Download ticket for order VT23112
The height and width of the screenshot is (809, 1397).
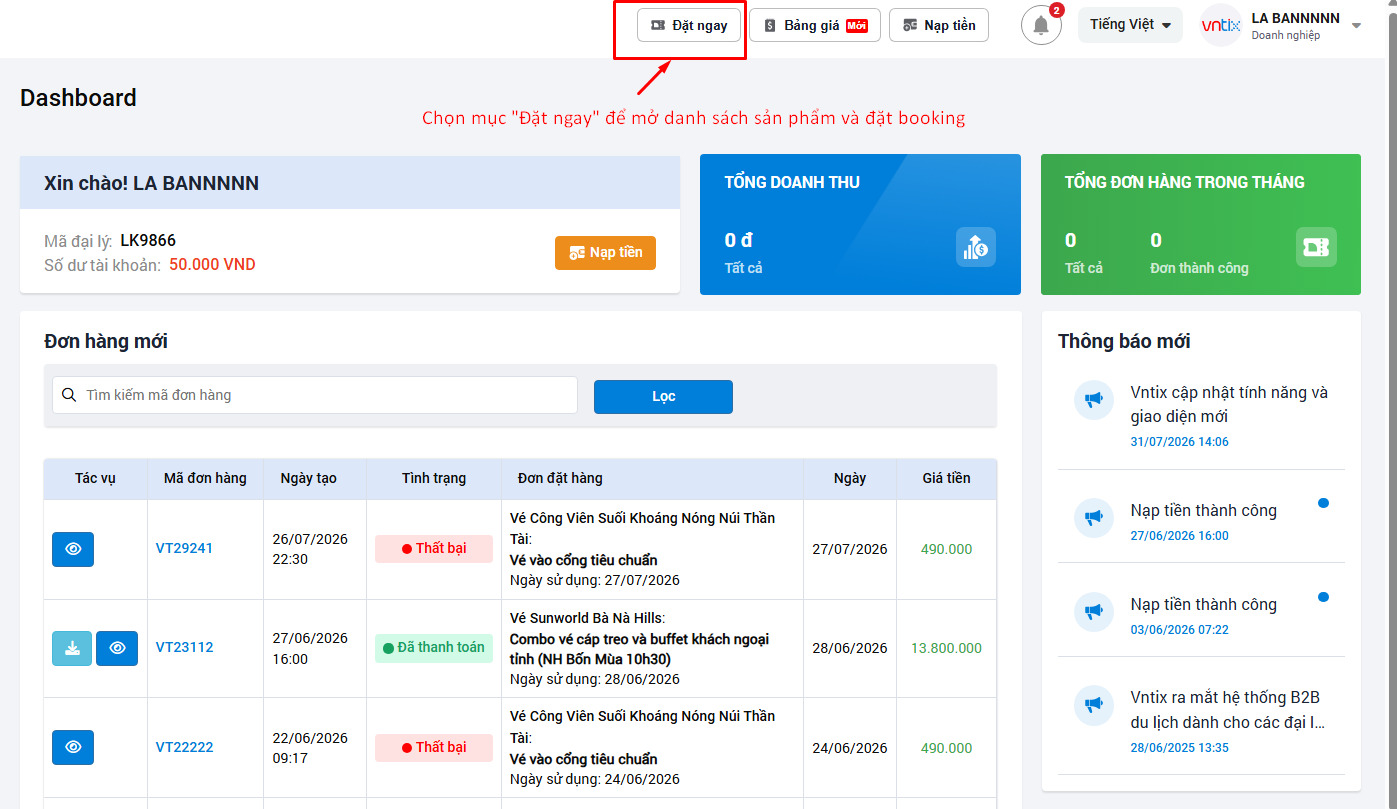tap(72, 648)
